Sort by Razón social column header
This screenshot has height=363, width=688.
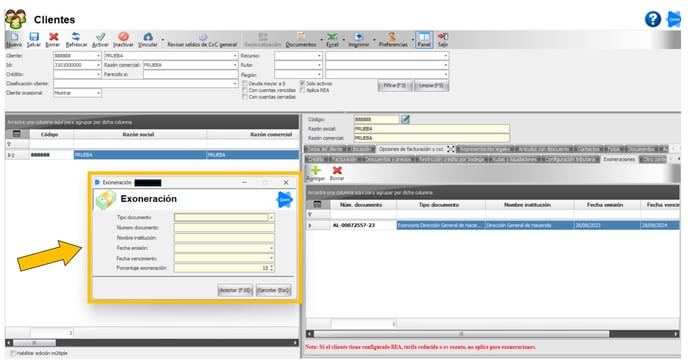(x=140, y=134)
